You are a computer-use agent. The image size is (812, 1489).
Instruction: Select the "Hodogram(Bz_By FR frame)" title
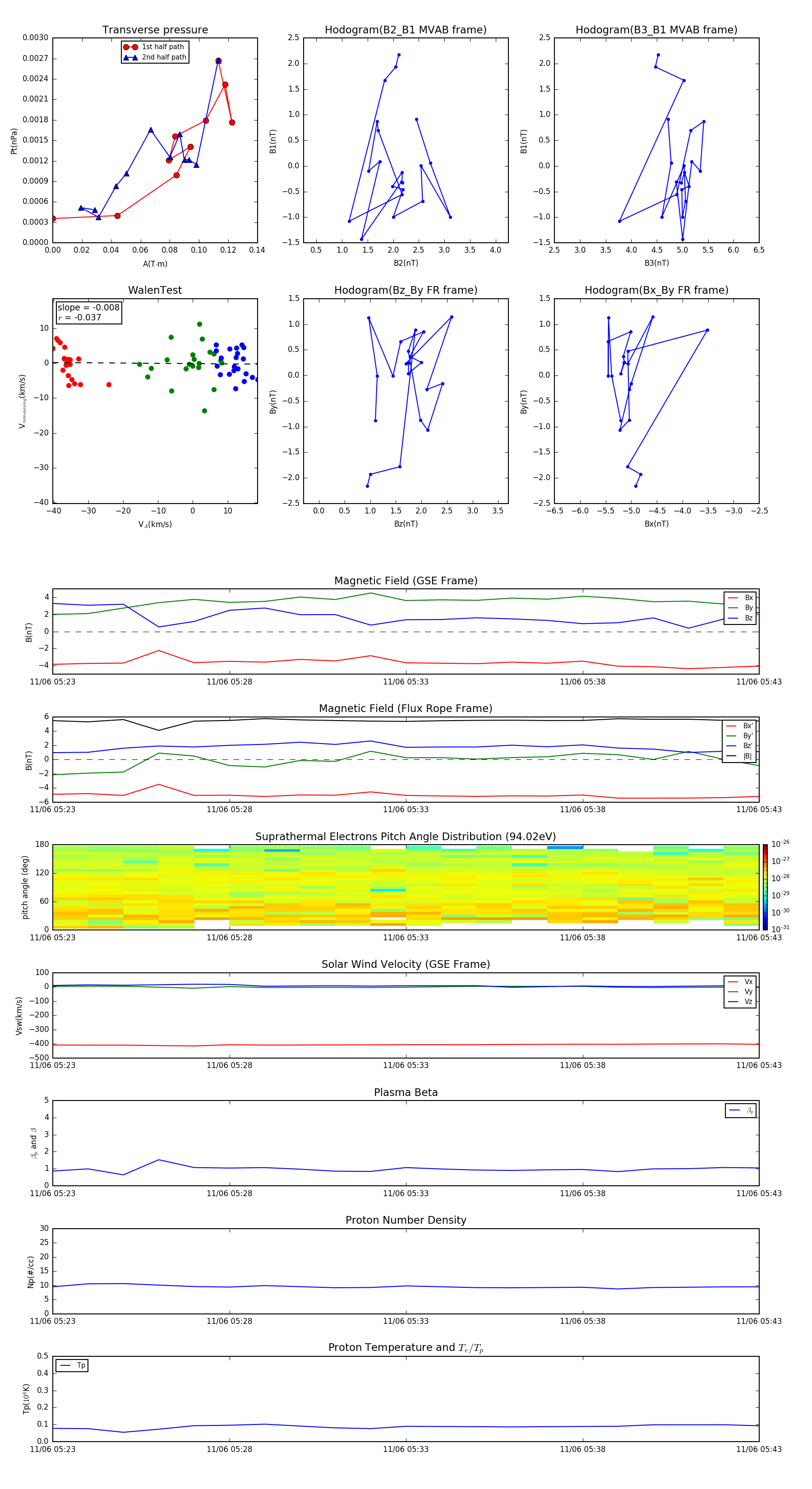point(406,290)
